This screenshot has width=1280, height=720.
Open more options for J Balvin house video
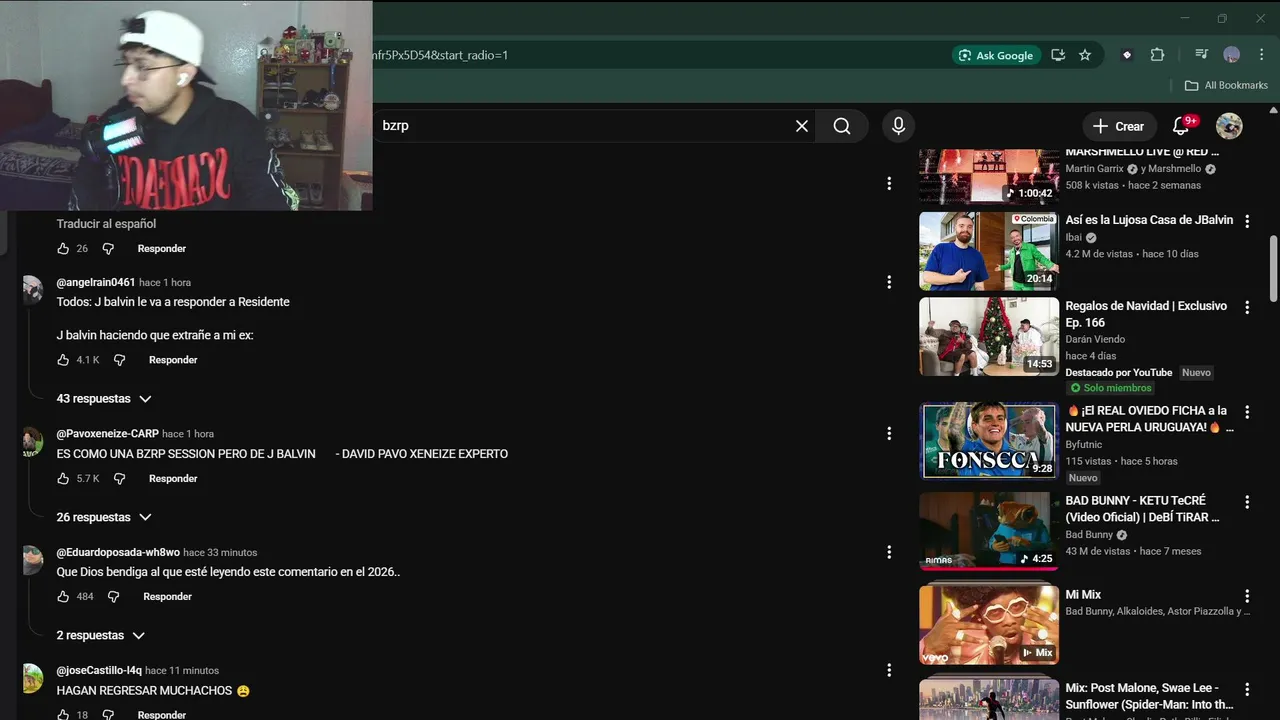point(1247,222)
